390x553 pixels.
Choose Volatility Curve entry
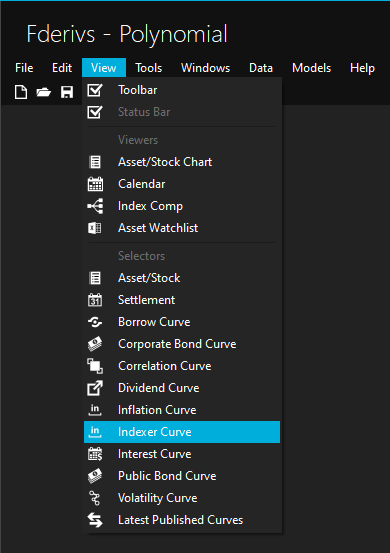click(x=182, y=498)
